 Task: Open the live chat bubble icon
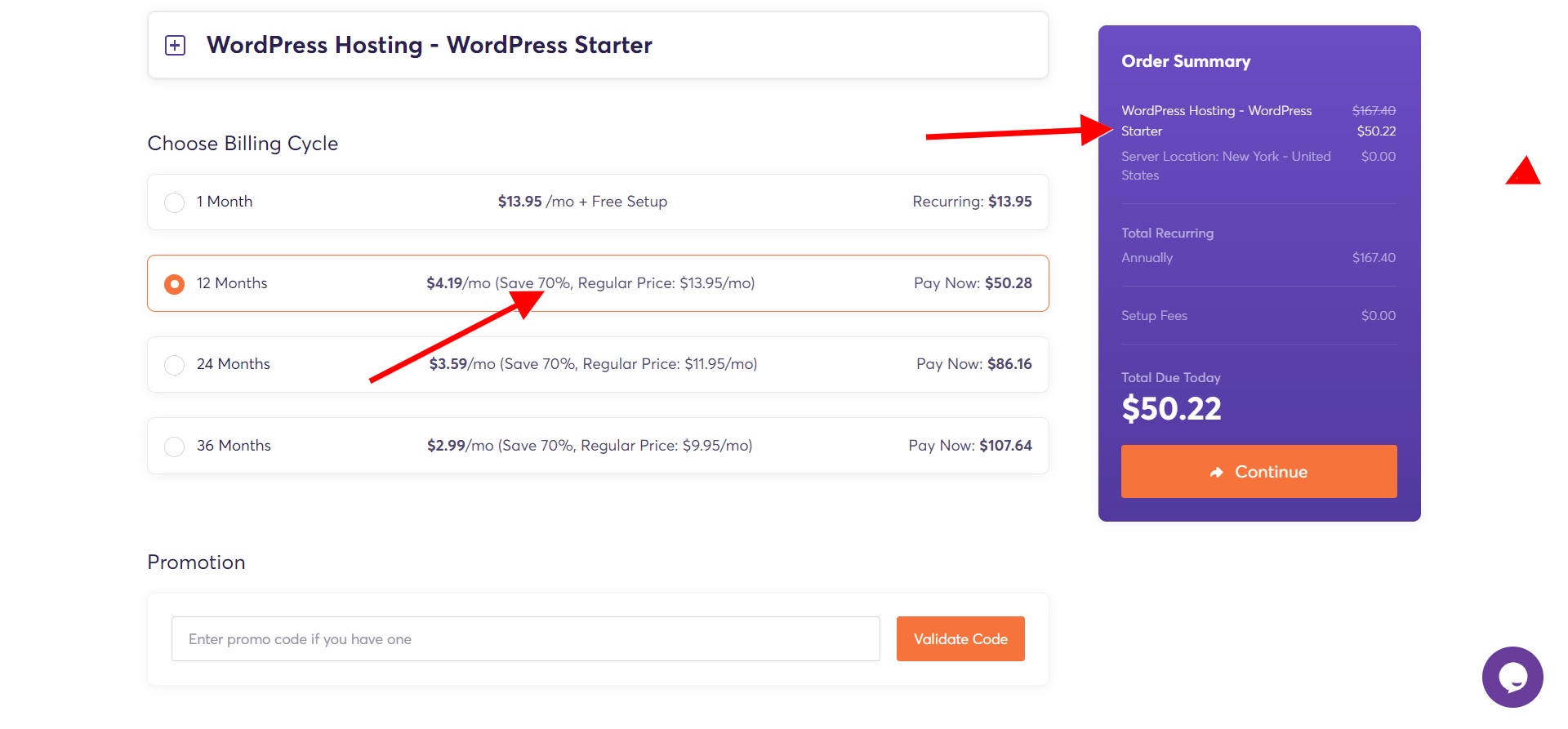click(x=1512, y=677)
